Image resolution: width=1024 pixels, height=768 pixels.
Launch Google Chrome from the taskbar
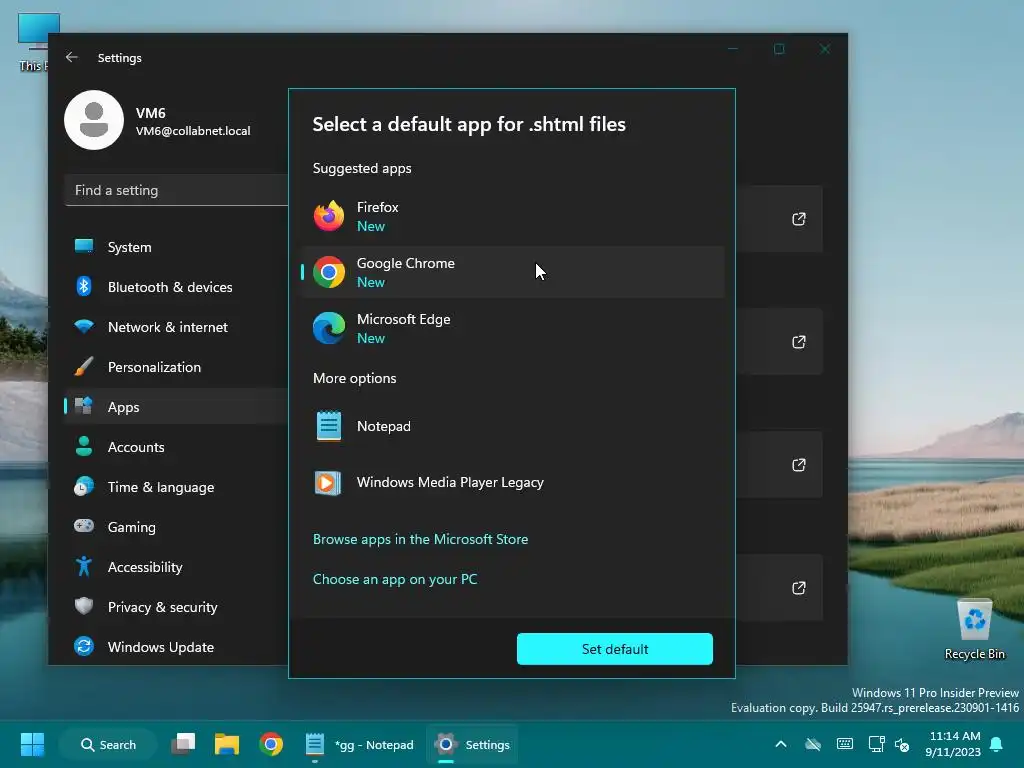pyautogui.click(x=271, y=744)
